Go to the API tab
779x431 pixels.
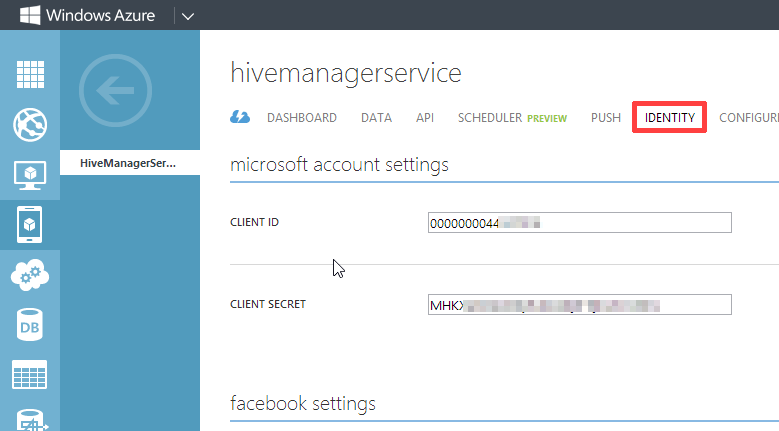[x=425, y=118]
